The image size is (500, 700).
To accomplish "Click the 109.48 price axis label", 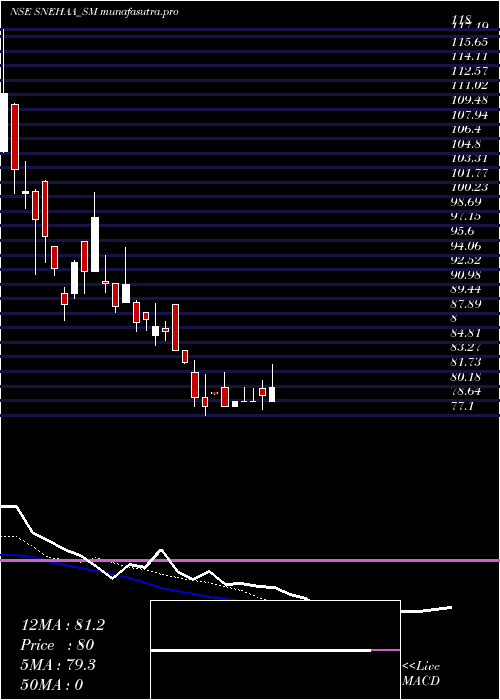I will coord(469,100).
